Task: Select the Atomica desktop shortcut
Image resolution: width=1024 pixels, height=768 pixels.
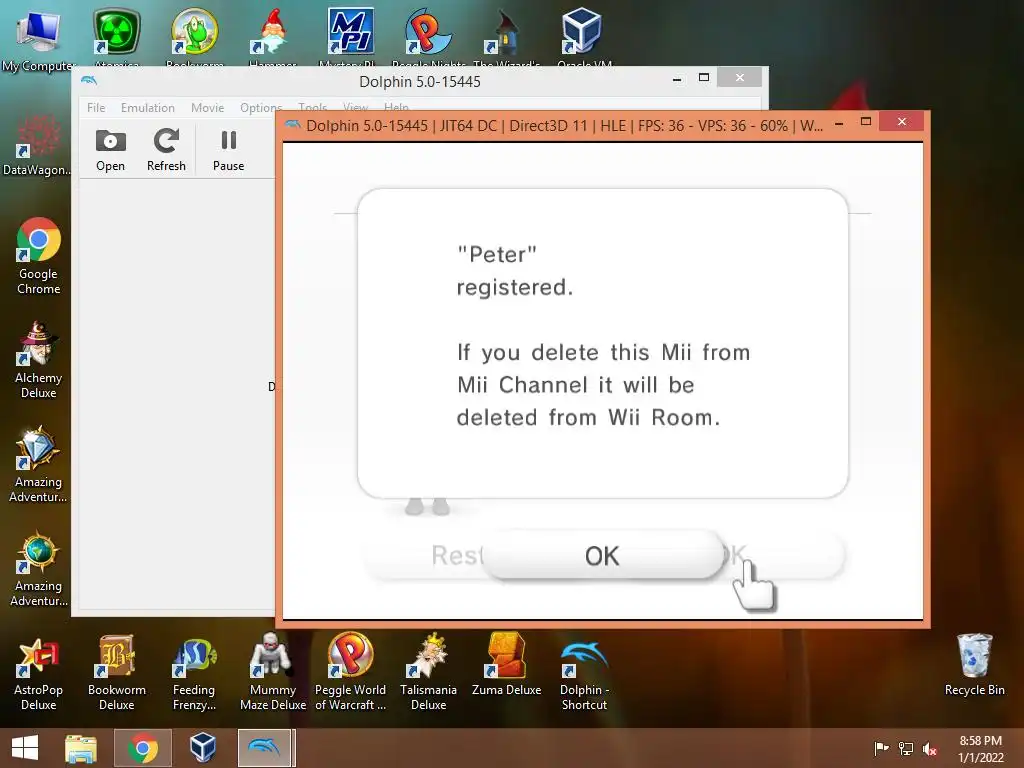Action: click(x=117, y=36)
